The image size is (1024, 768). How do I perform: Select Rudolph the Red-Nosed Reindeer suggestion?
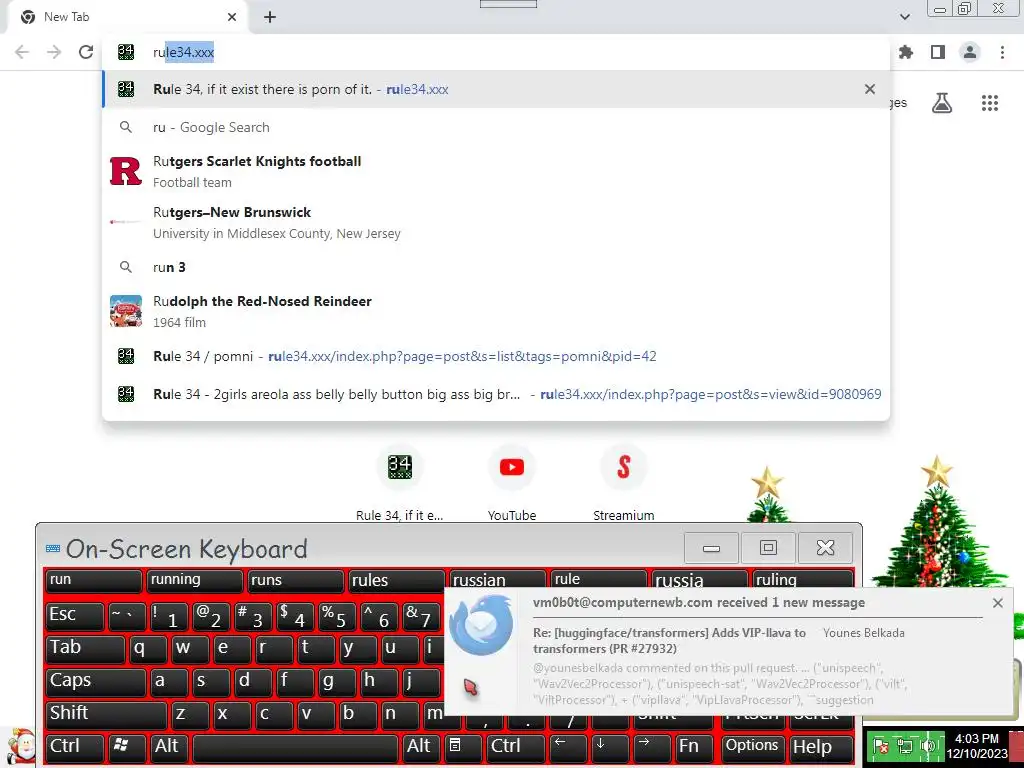coord(496,311)
